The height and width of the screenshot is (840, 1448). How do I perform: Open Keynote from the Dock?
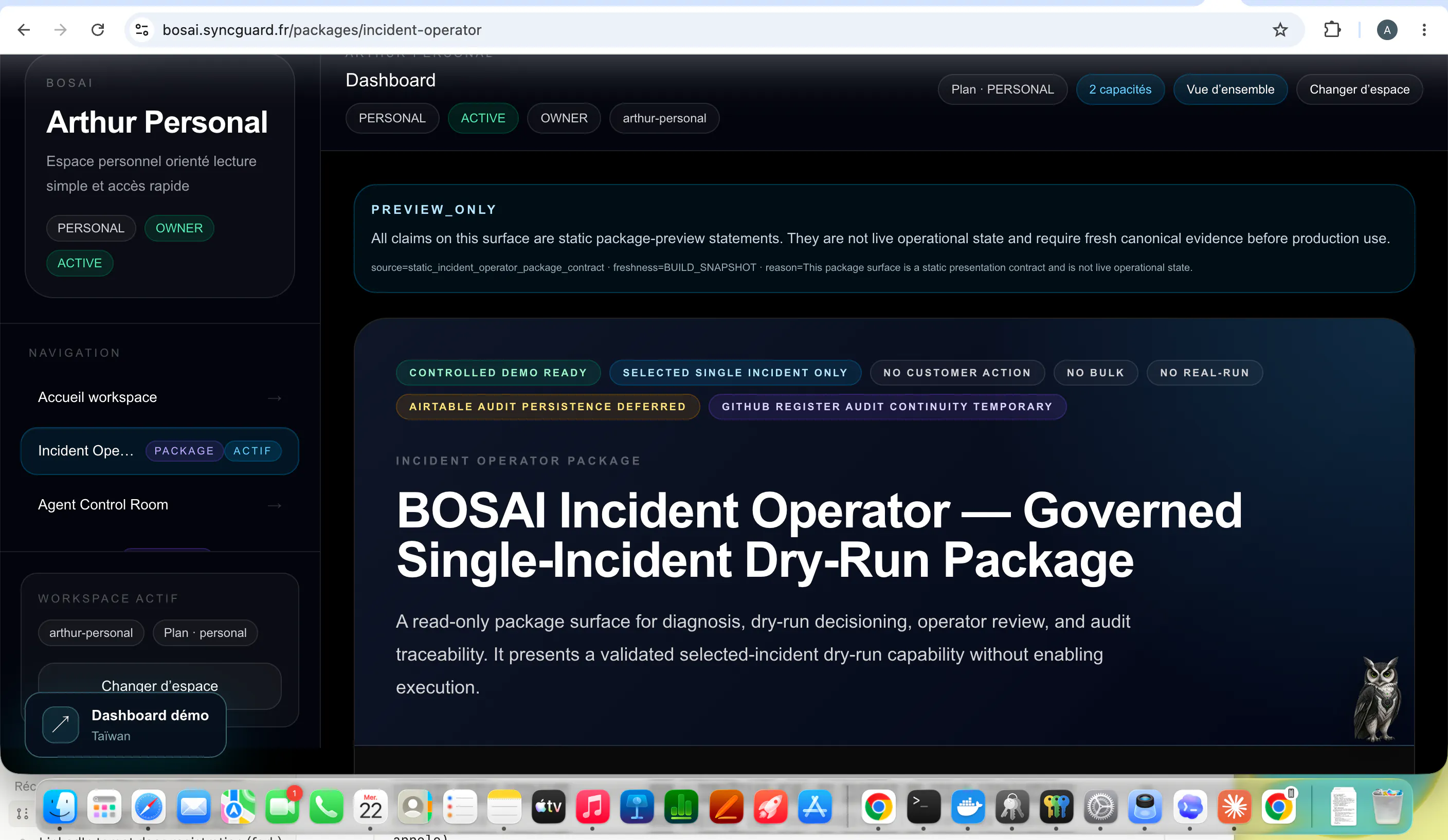pos(637,807)
